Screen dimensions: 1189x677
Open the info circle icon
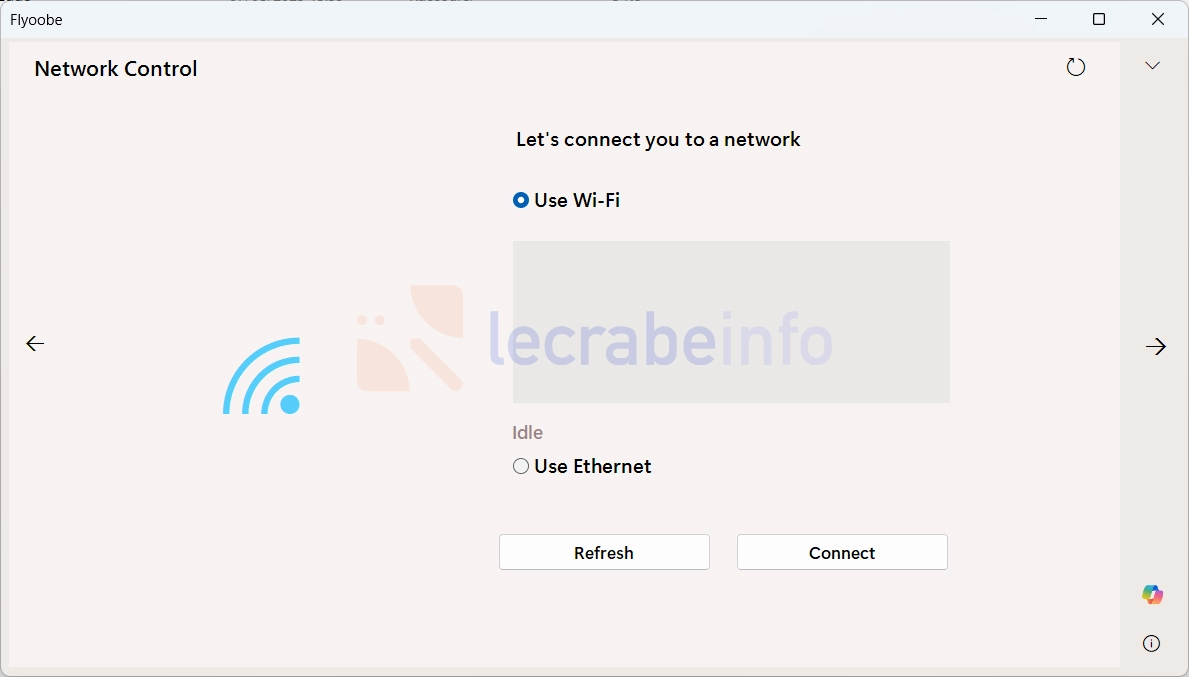point(1151,644)
